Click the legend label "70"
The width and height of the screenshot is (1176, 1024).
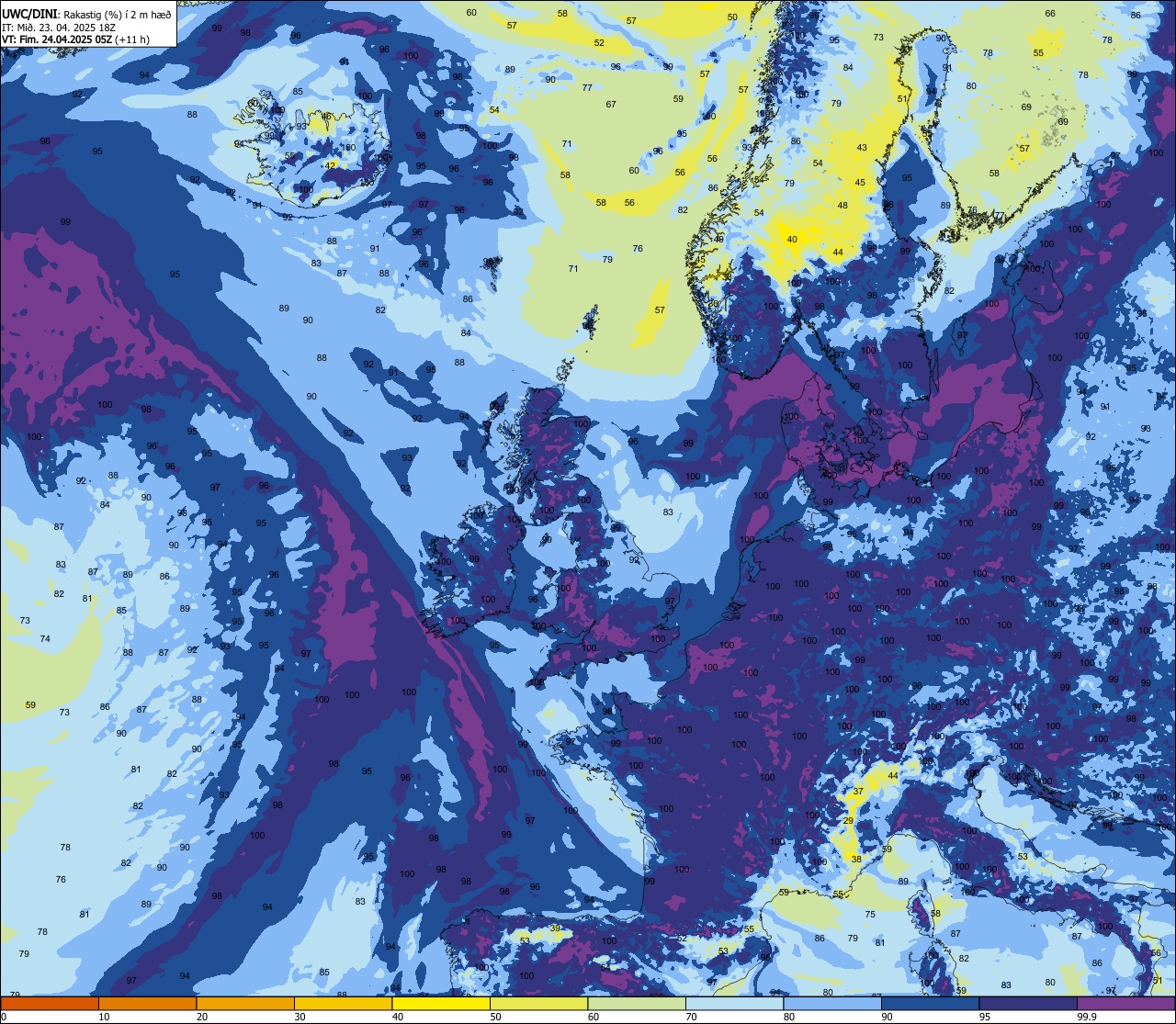point(691,1017)
